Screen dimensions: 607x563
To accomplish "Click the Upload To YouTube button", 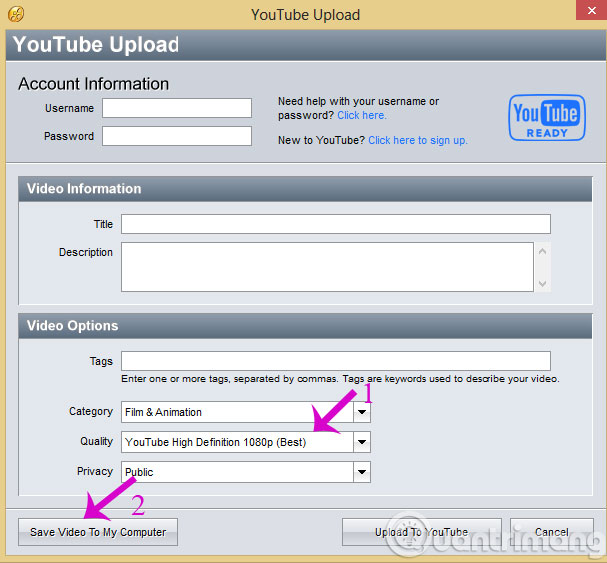I will pos(422,532).
